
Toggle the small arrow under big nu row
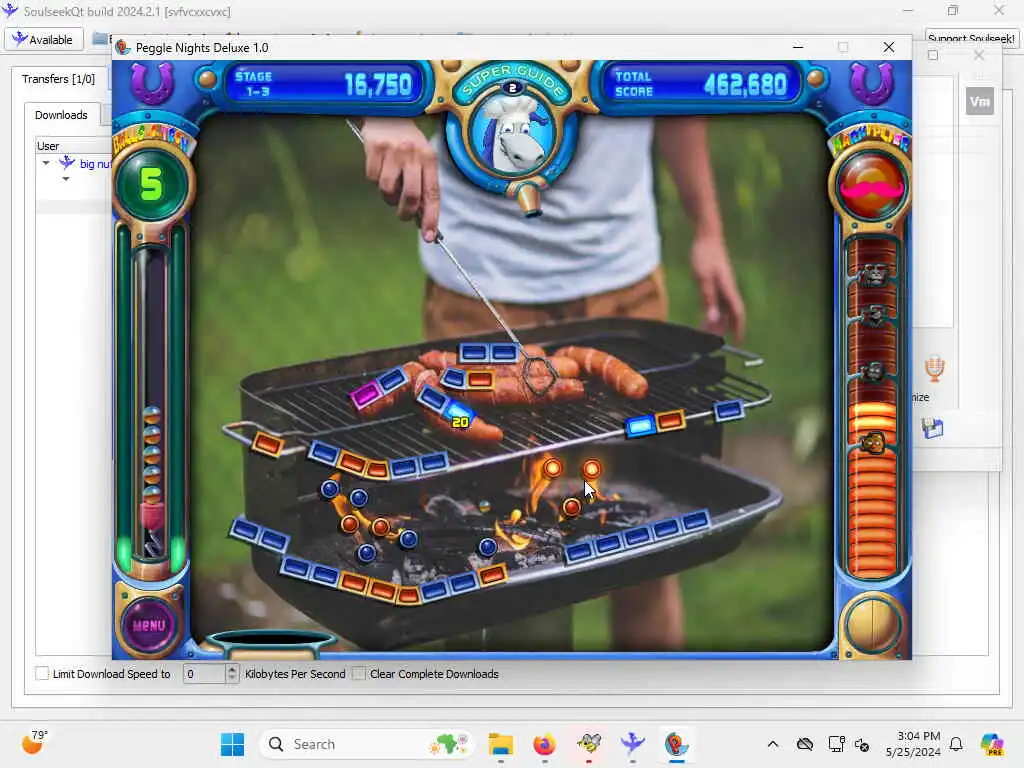click(66, 179)
